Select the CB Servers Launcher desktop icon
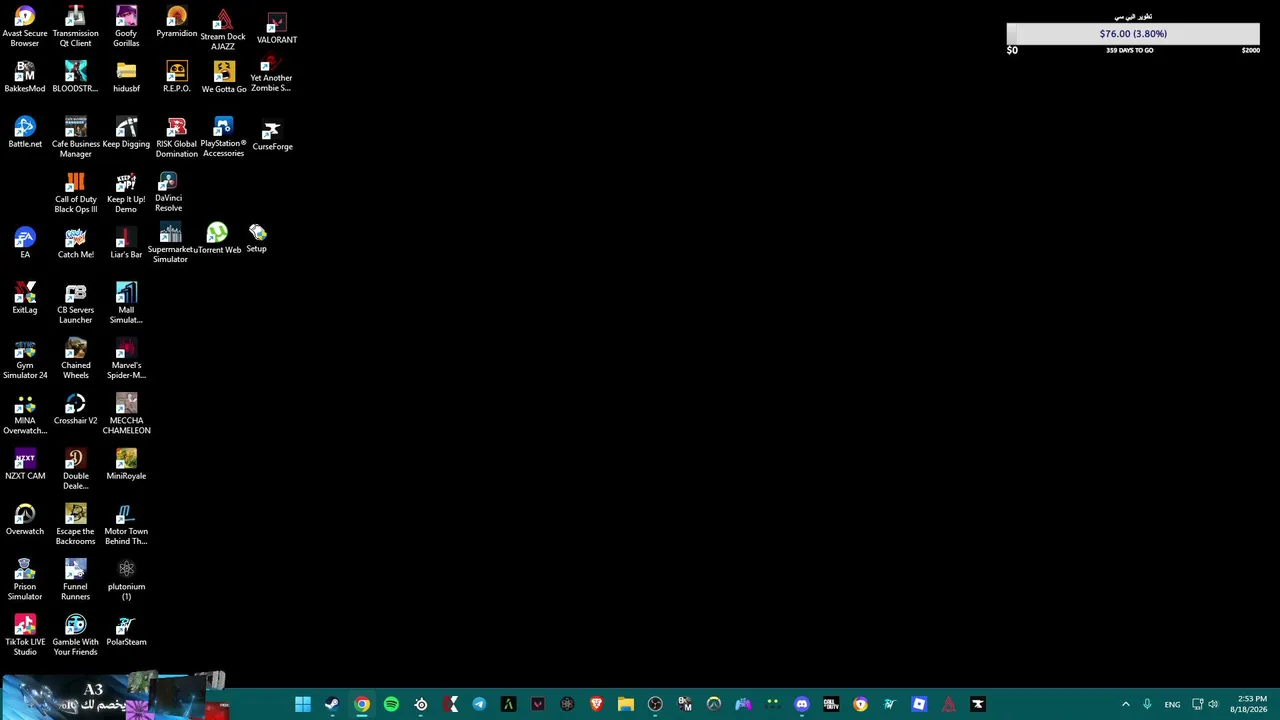 [x=75, y=303]
